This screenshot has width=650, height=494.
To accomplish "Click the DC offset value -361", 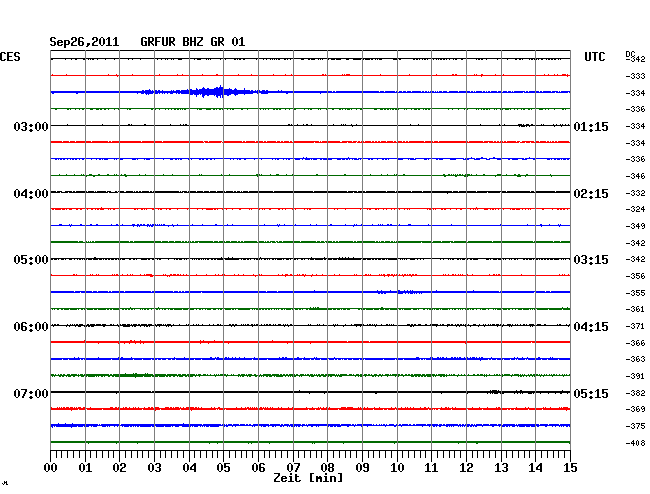I will click(635, 309).
